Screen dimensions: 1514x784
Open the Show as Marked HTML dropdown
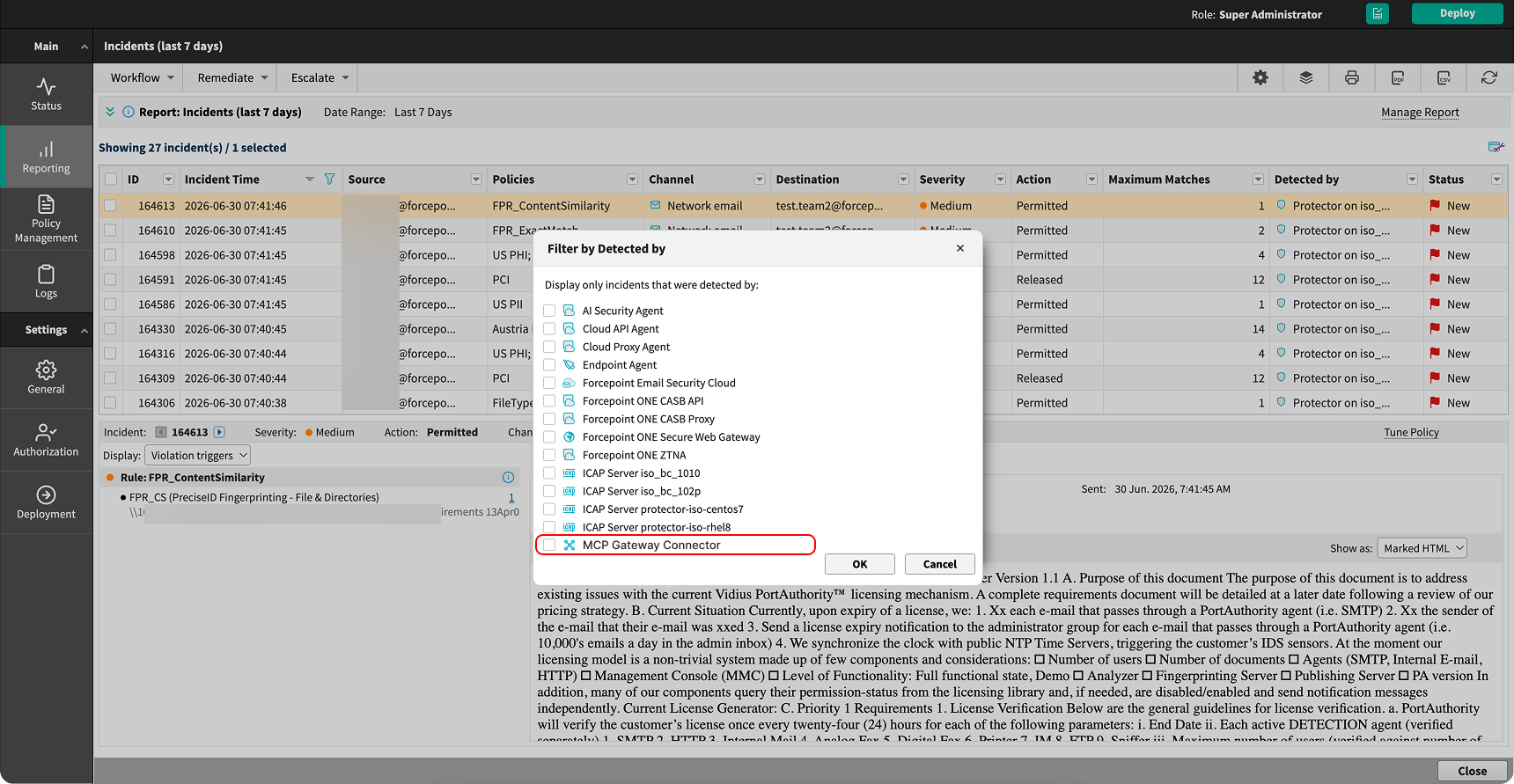coord(1422,548)
